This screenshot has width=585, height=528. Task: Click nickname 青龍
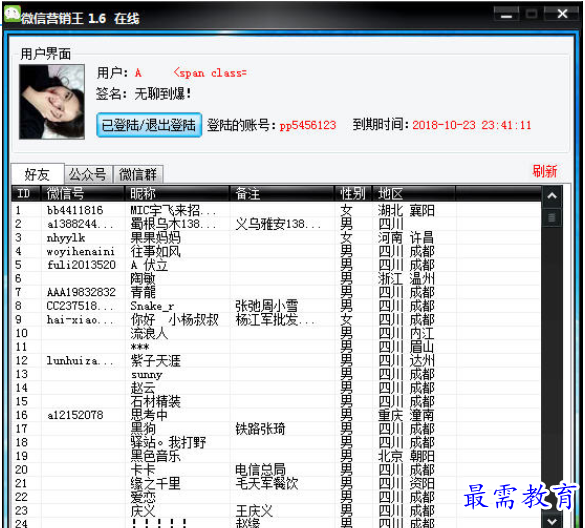pyautogui.click(x=143, y=292)
